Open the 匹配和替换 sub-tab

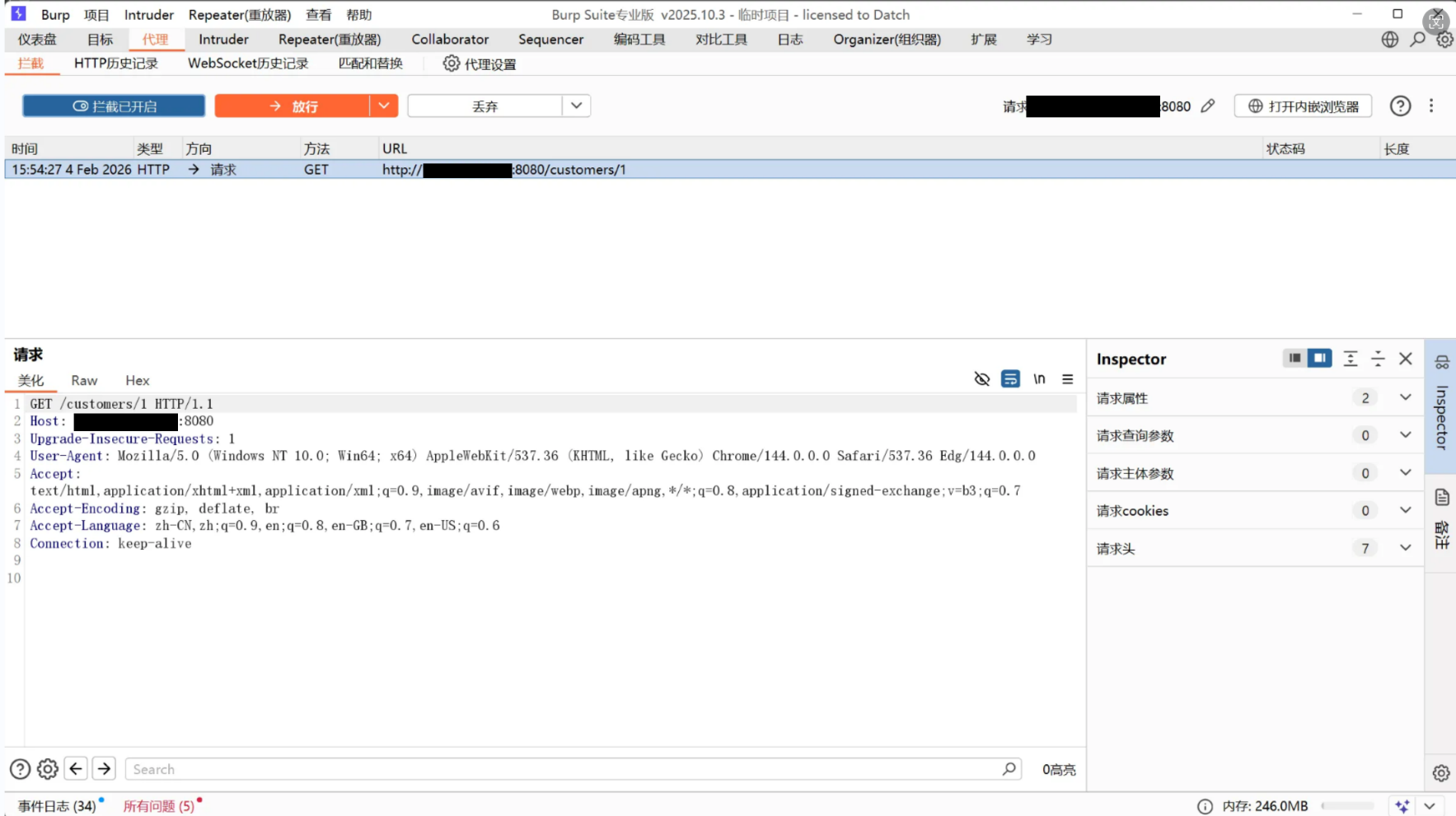point(371,63)
